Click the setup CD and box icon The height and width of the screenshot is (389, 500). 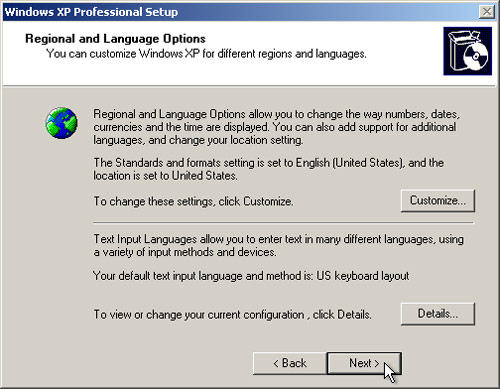coord(467,51)
